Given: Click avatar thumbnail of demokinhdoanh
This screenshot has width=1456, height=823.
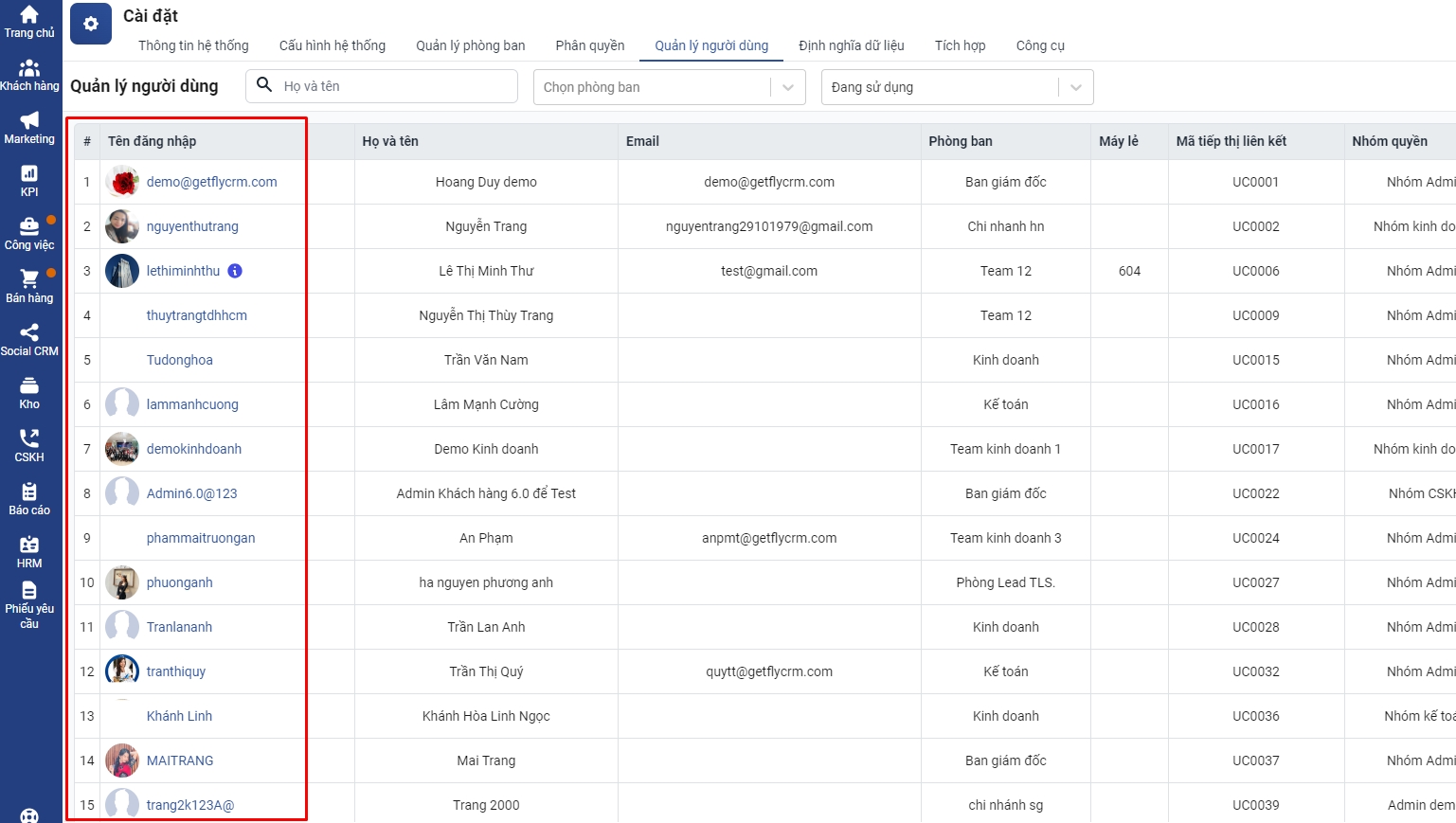Looking at the screenshot, I should 122,449.
